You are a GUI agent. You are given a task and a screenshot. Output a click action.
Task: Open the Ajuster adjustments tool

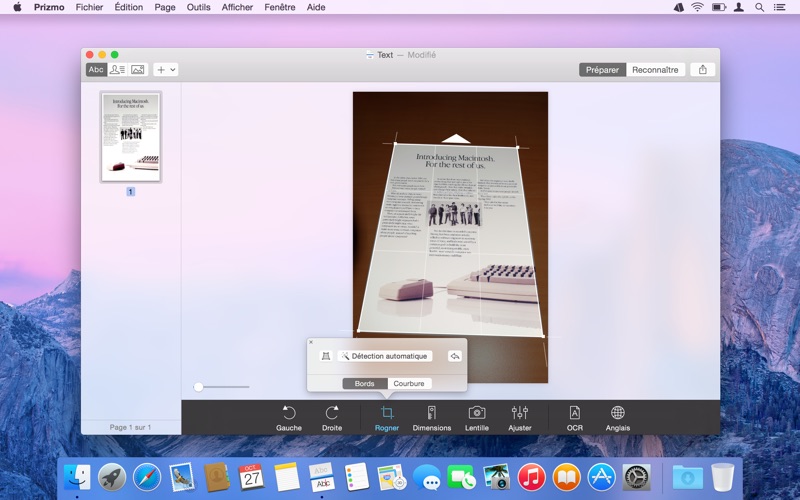(x=520, y=418)
